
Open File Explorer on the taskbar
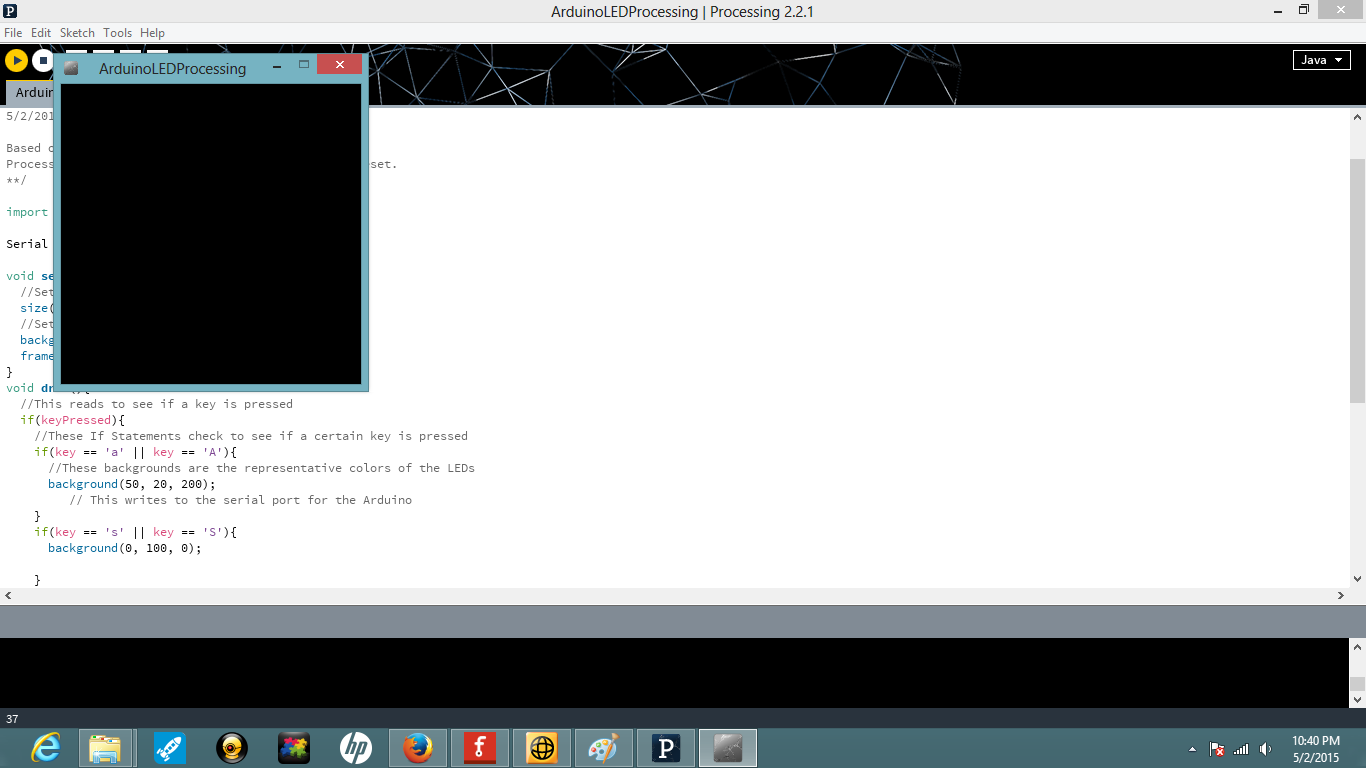click(x=106, y=748)
